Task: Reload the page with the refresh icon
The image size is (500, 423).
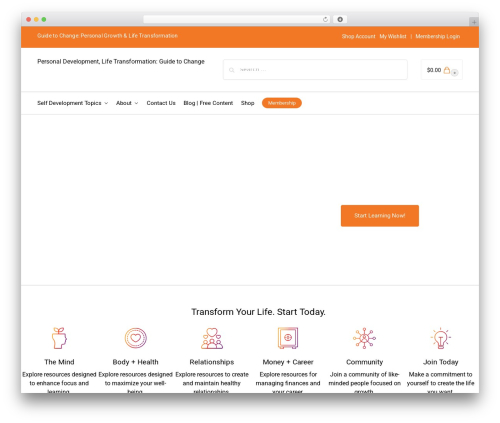Action: [325, 19]
